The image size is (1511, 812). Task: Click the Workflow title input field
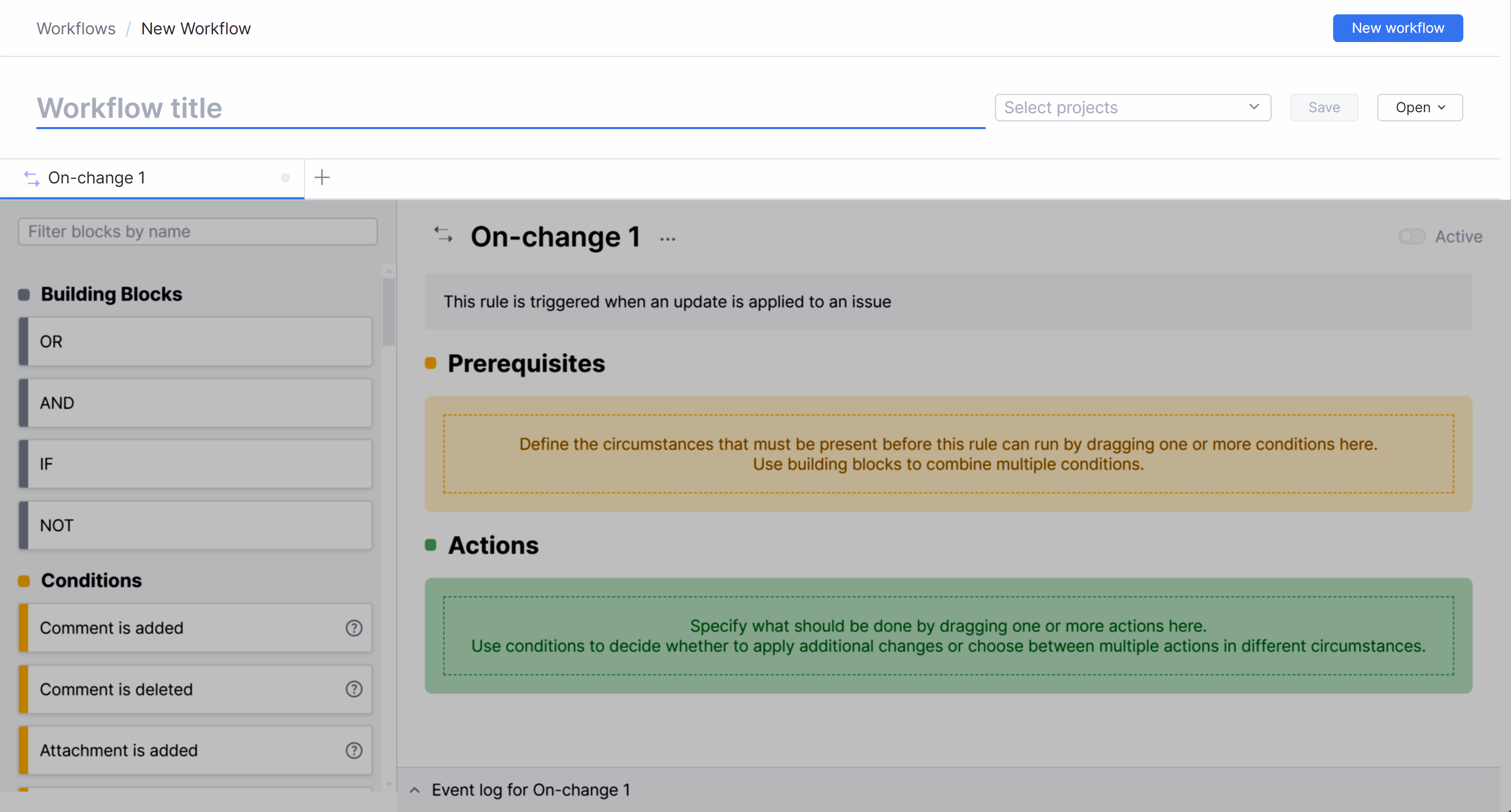[511, 108]
